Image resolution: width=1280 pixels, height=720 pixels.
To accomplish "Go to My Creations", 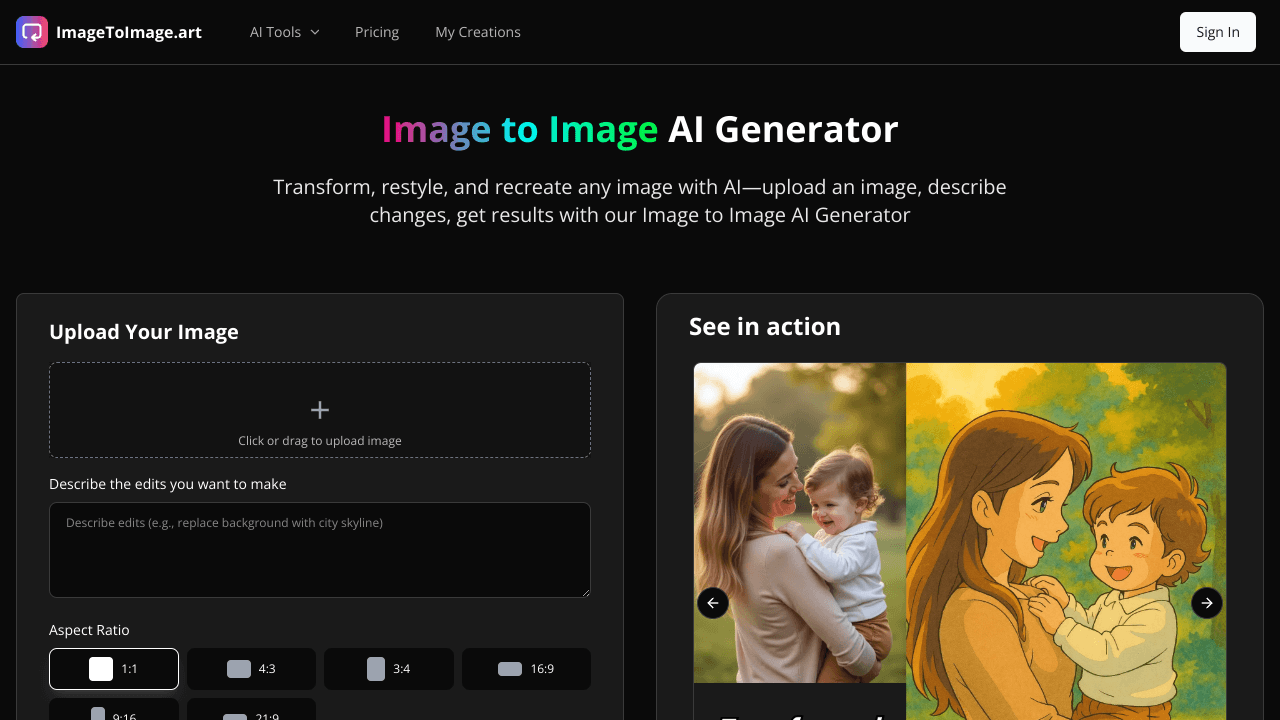I will pos(478,32).
